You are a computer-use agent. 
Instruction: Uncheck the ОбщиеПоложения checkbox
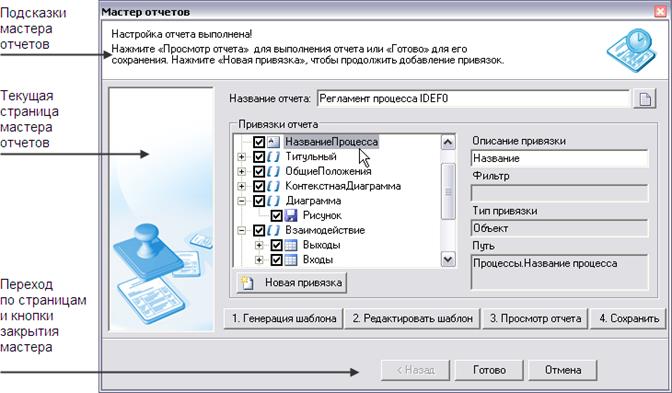click(x=259, y=171)
